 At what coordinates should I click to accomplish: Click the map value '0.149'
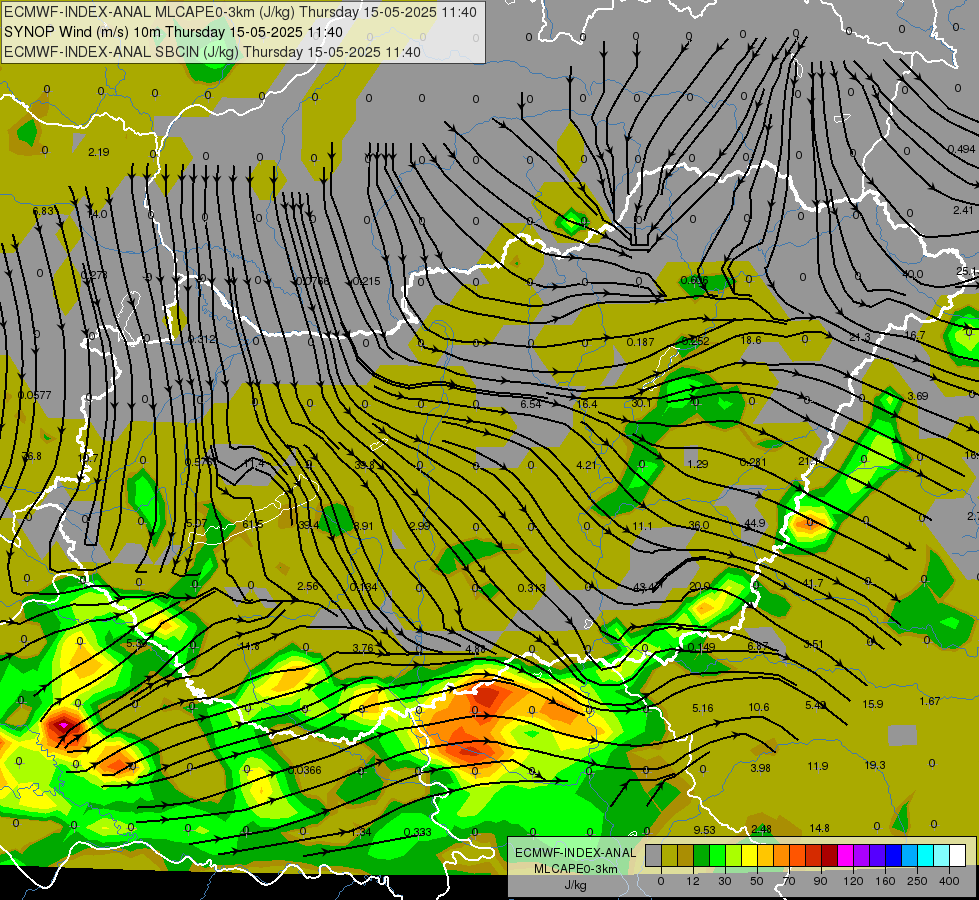tap(701, 647)
